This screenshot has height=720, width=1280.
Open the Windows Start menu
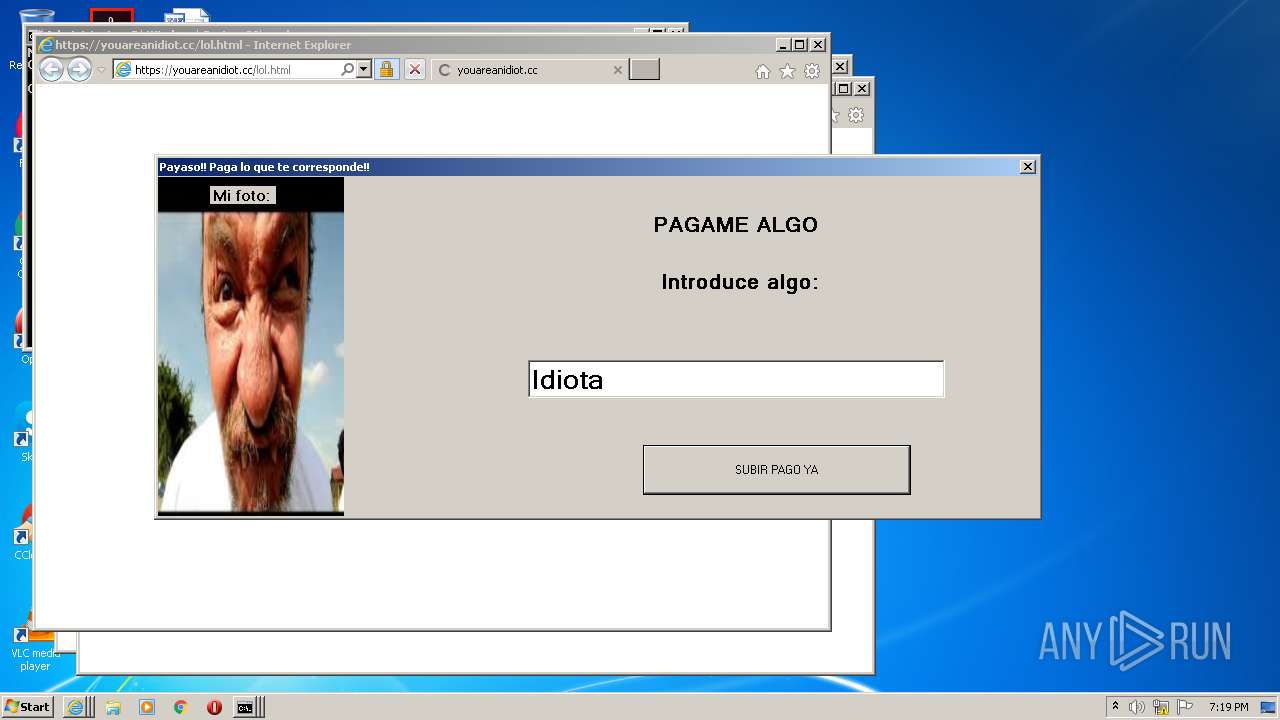27,707
